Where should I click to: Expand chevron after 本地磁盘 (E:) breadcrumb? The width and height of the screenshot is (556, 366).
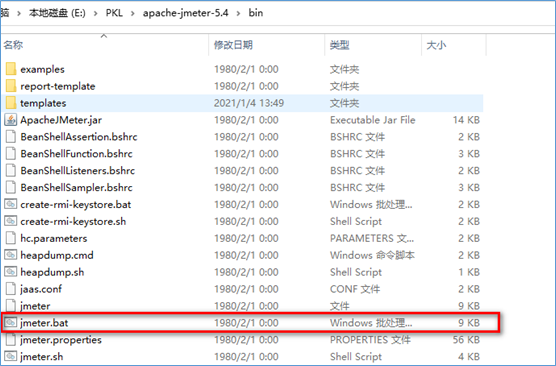pyautogui.click(x=96, y=13)
